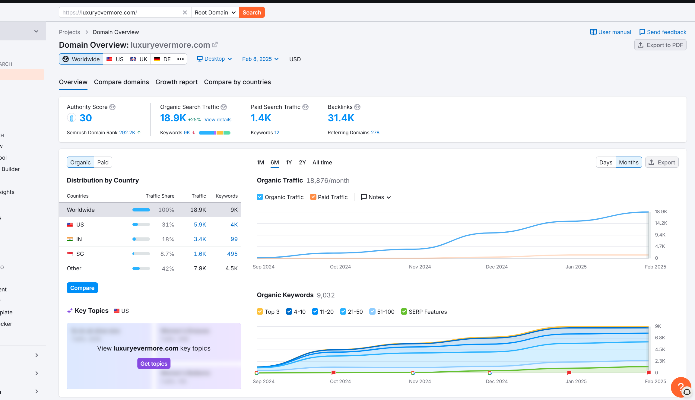Open the User manual link
695x400 pixels.
coord(610,32)
